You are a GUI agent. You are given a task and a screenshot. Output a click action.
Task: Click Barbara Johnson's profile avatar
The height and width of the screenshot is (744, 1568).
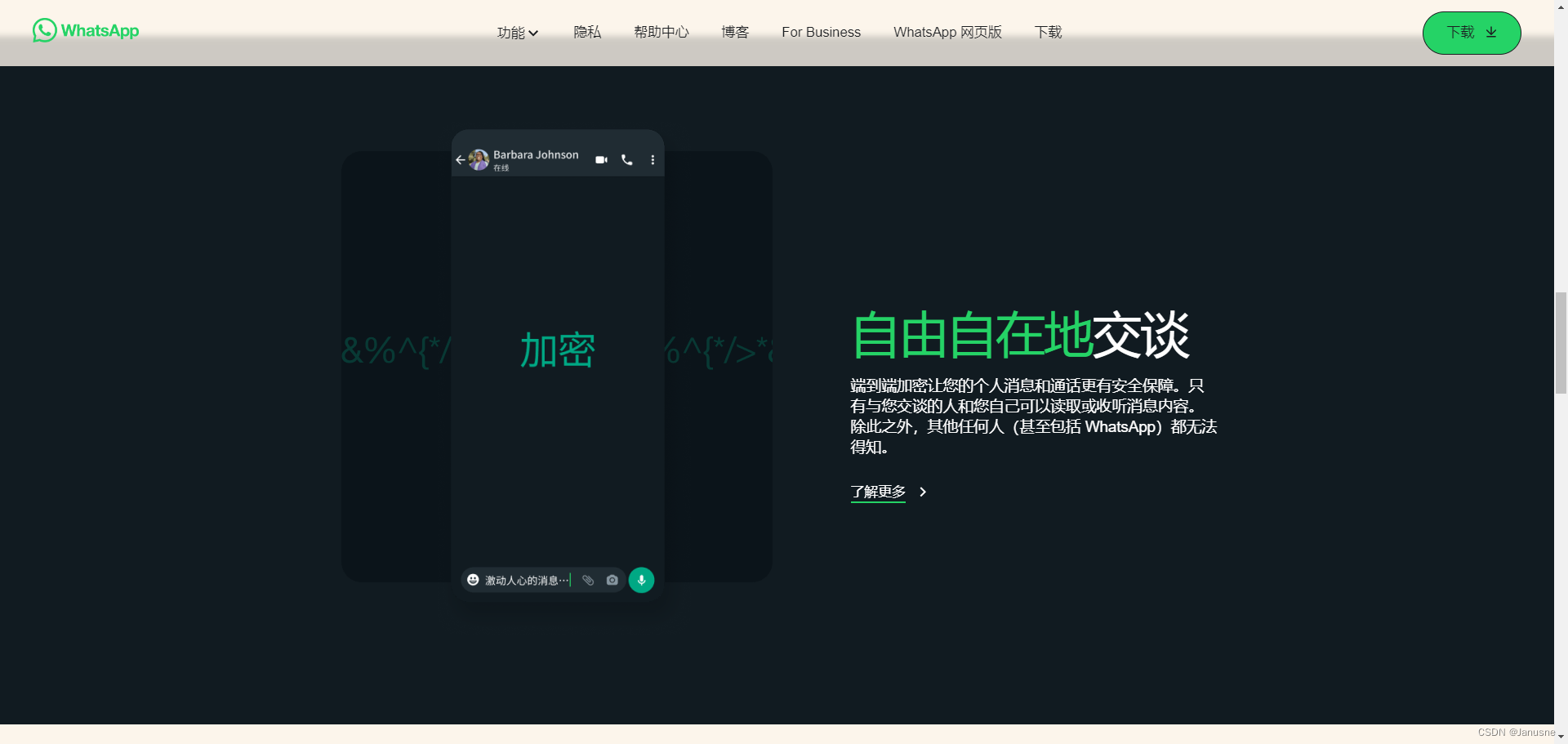pyautogui.click(x=479, y=160)
